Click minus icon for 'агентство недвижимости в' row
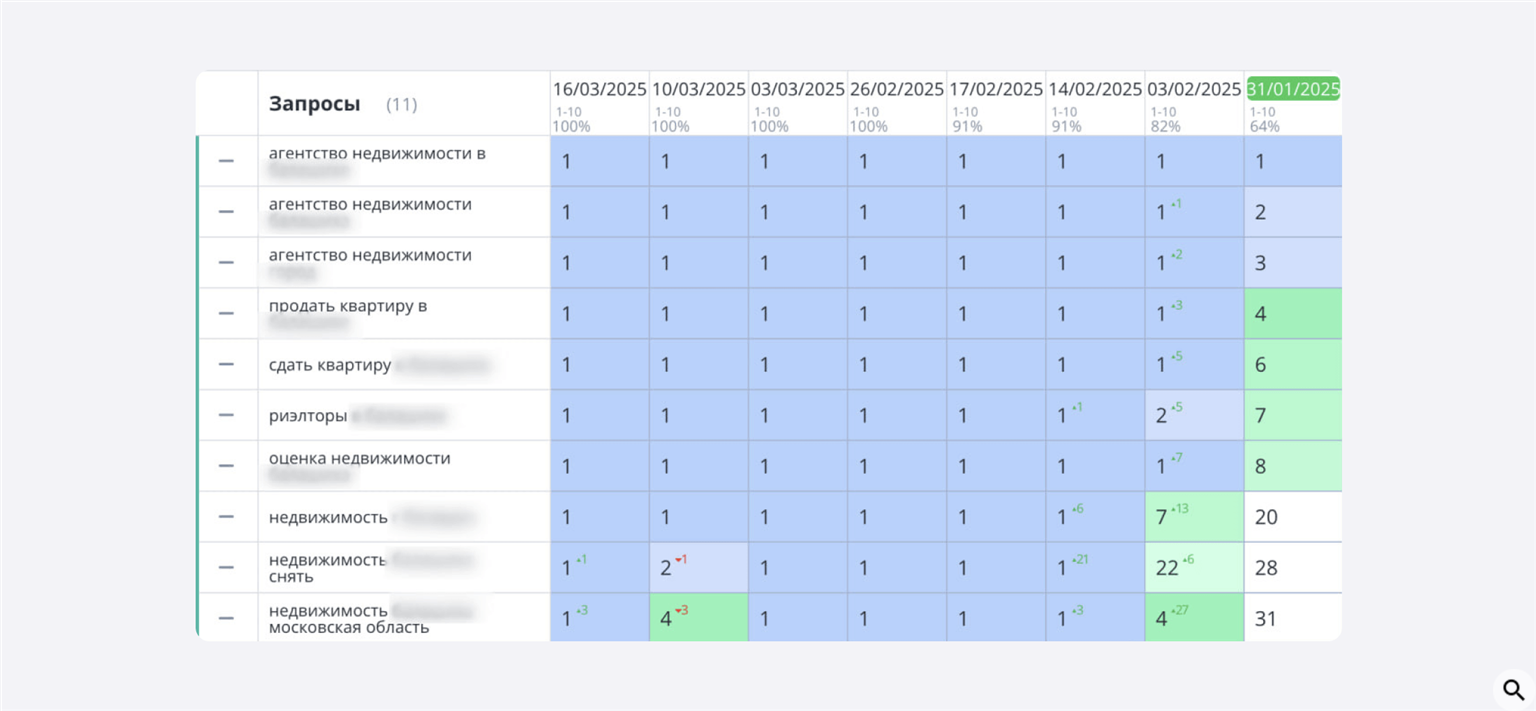The image size is (1536, 711). [x=226, y=161]
